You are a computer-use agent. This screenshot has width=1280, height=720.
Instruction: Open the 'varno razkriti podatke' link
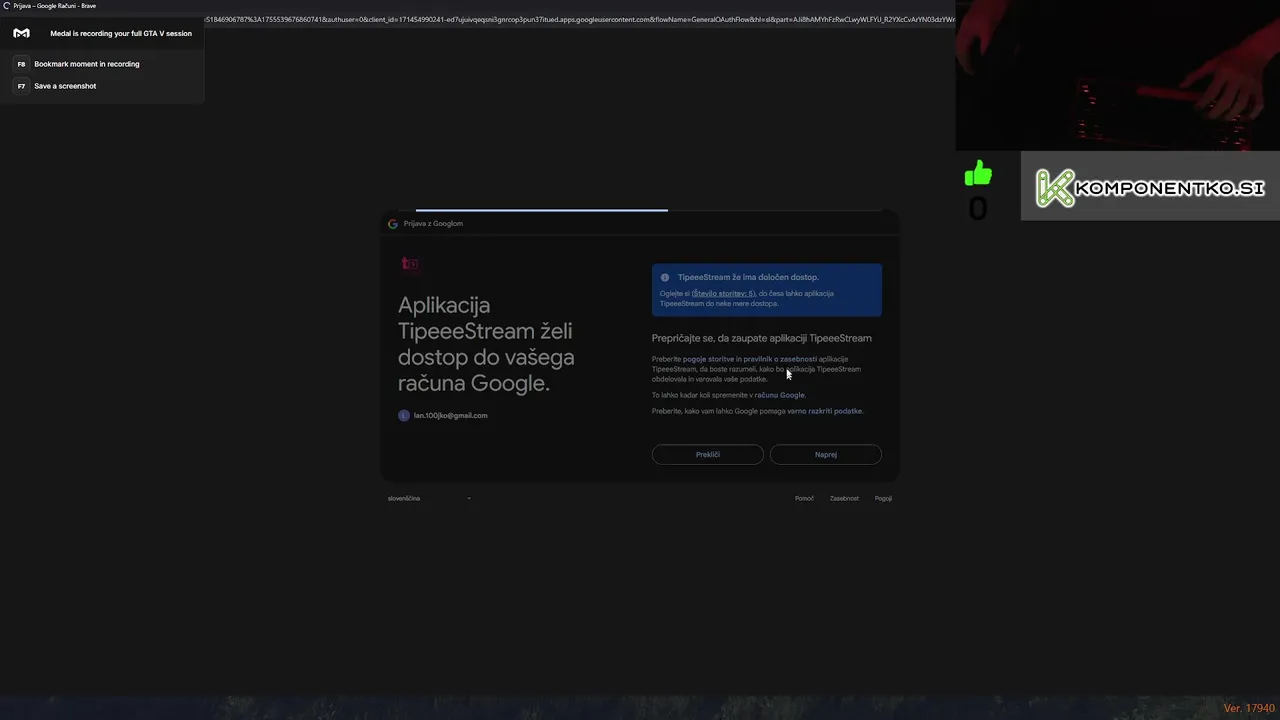824,411
